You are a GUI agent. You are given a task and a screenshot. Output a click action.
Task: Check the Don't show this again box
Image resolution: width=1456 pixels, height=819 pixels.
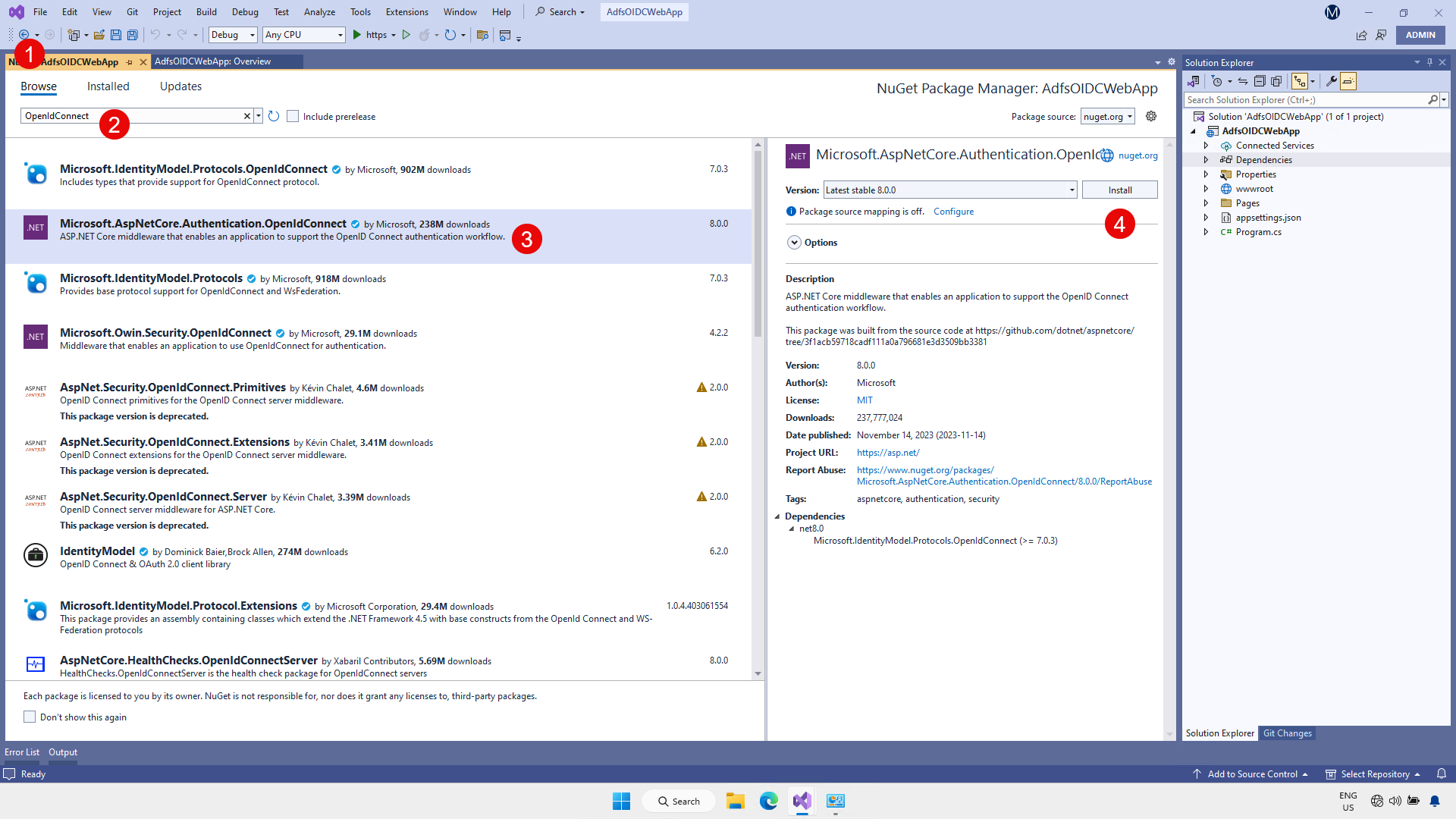click(x=30, y=717)
